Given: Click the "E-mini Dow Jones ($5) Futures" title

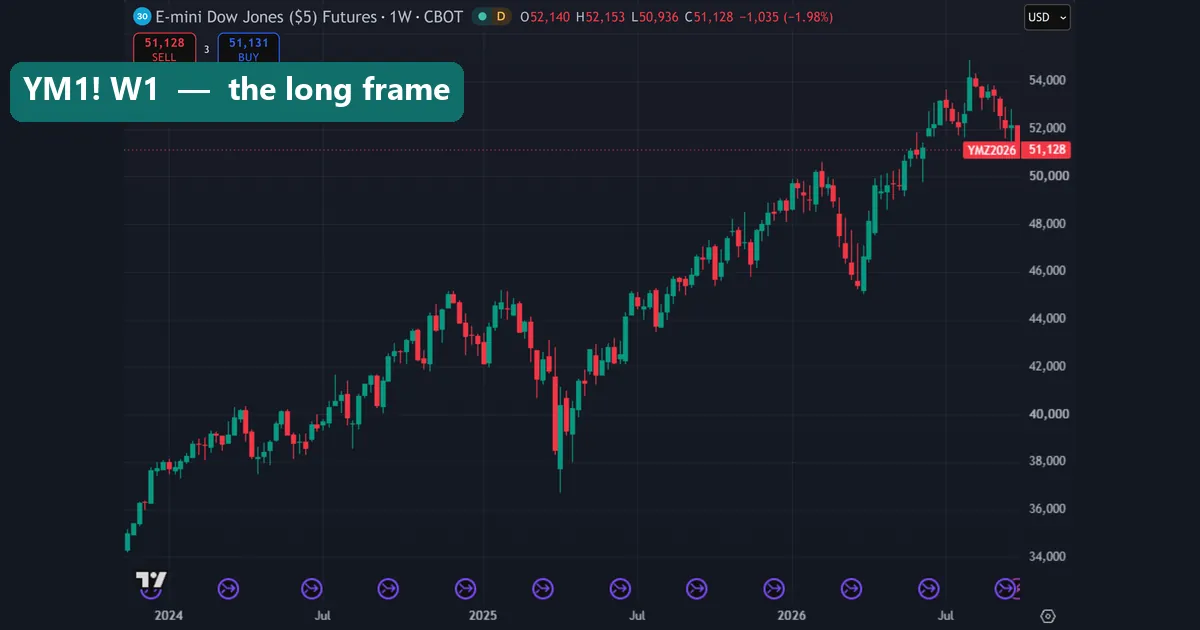Looking at the screenshot, I should point(267,17).
